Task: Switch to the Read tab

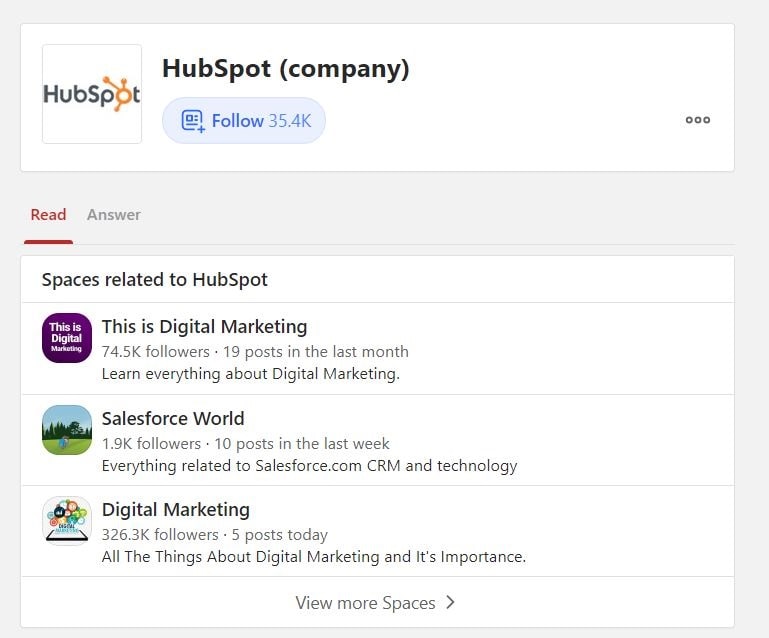Action: point(48,215)
